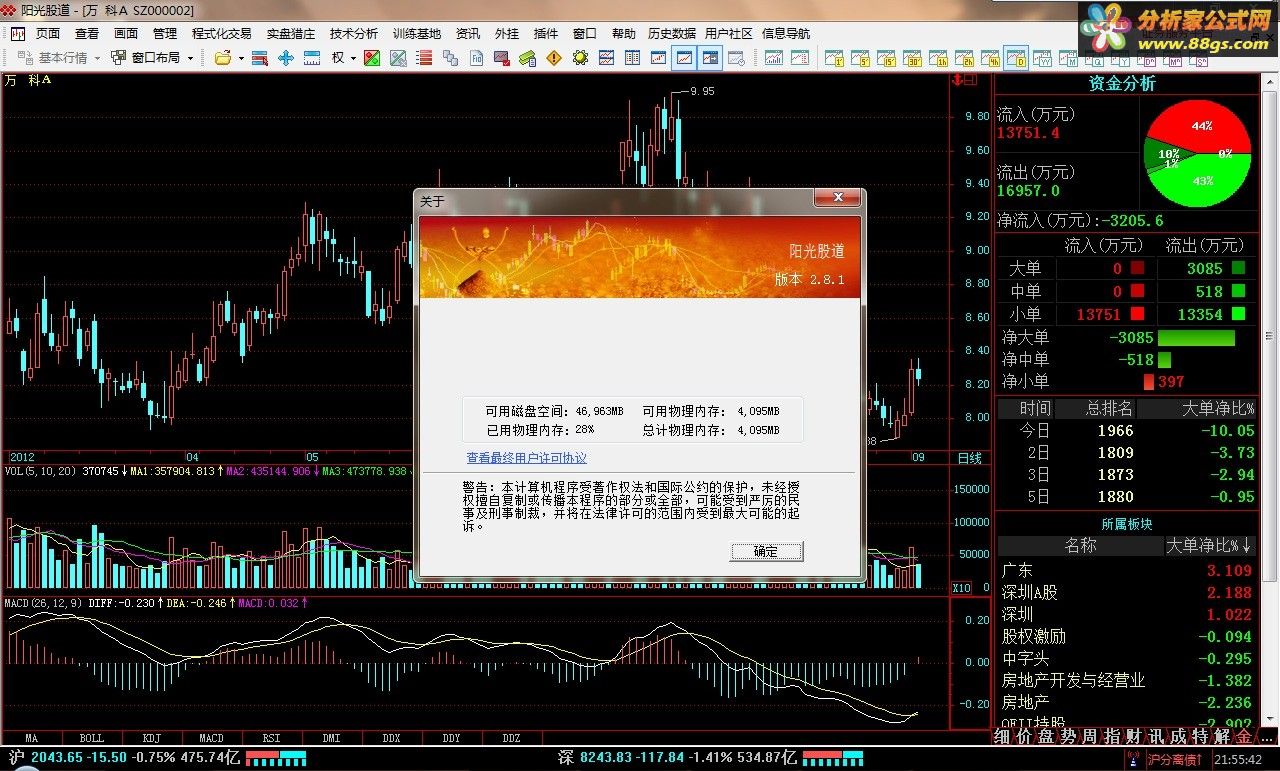This screenshot has width=1280, height=771.
Task: Click the green money bill toolbar icon
Action: tap(527, 58)
